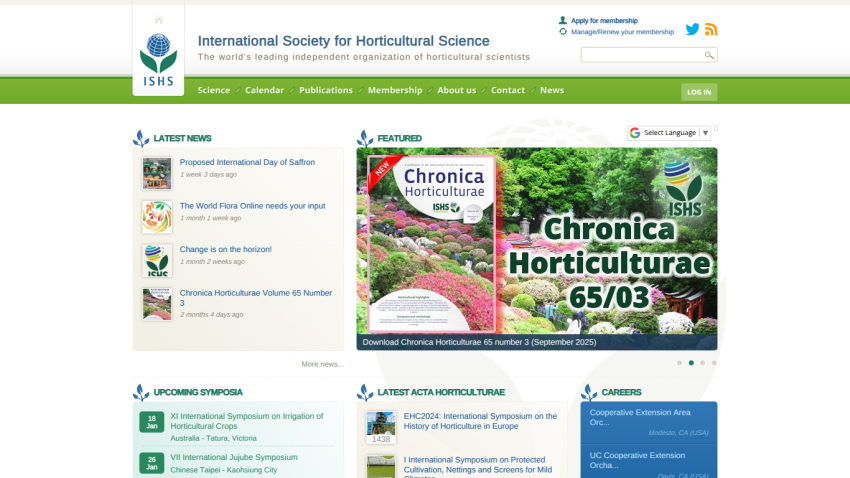This screenshot has width=850, height=478.
Task: Click the home icon above the ISHS logo
Action: click(x=159, y=20)
